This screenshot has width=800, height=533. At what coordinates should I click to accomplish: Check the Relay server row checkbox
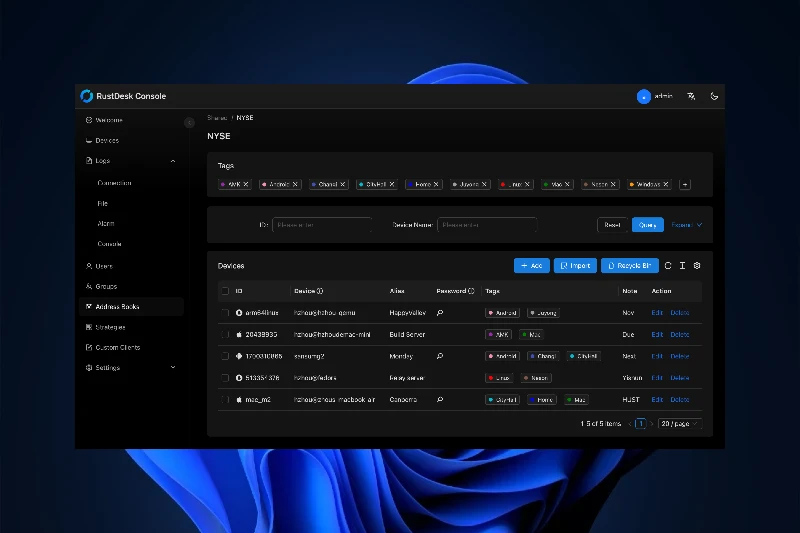pos(225,378)
